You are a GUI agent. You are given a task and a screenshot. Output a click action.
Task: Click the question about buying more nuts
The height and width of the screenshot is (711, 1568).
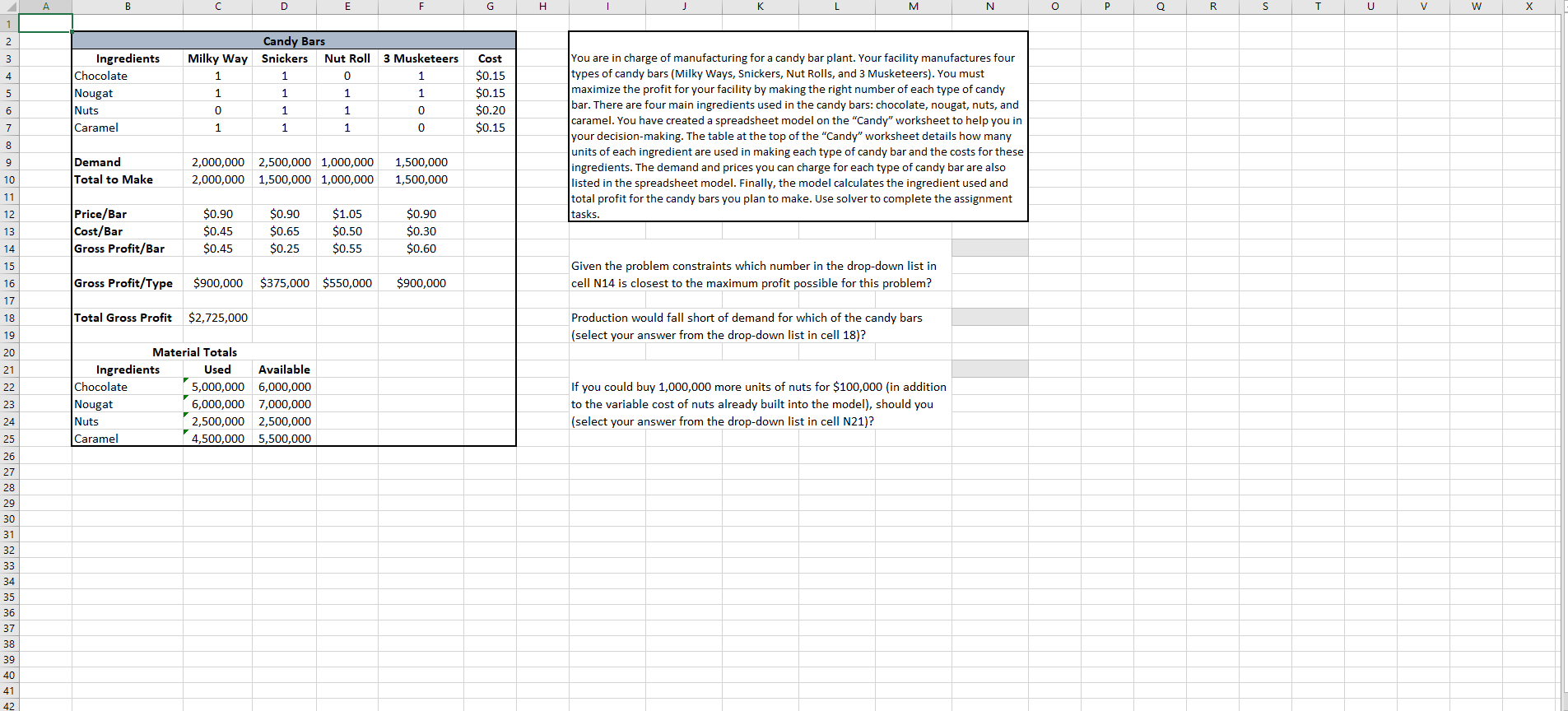pyautogui.click(x=758, y=404)
